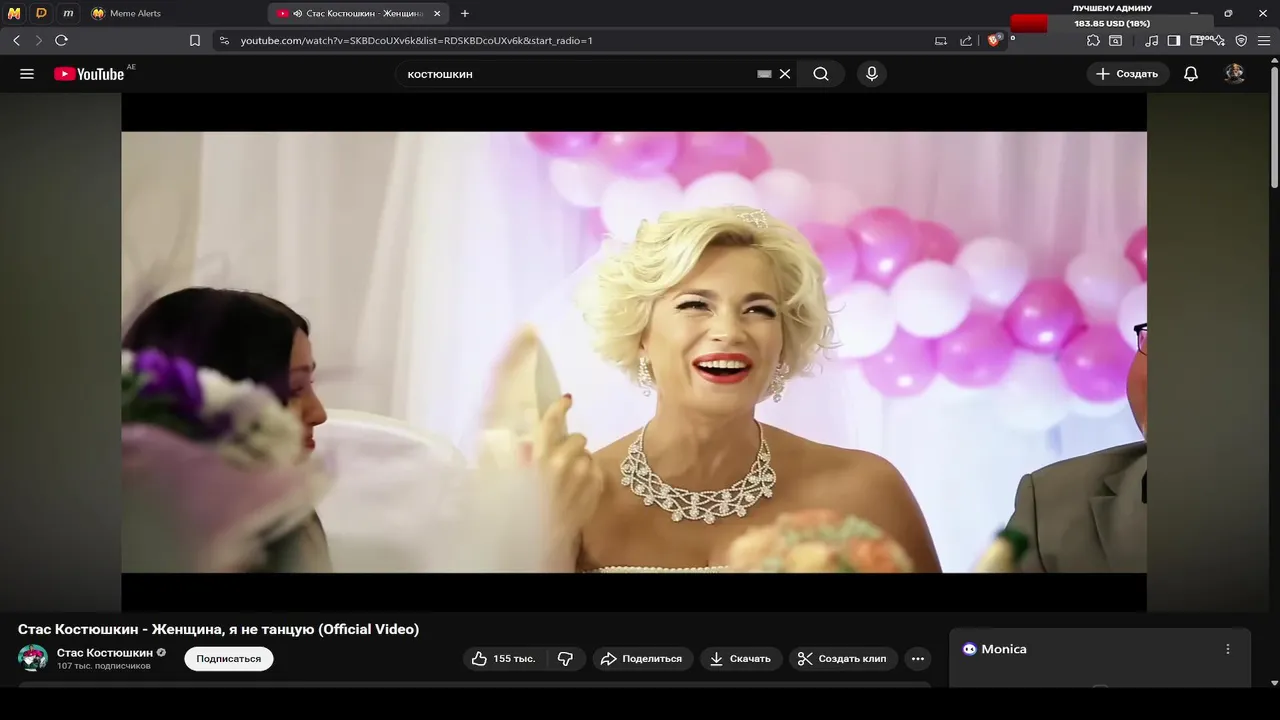
Task: Open site settings icon in address bar
Action: (x=224, y=41)
